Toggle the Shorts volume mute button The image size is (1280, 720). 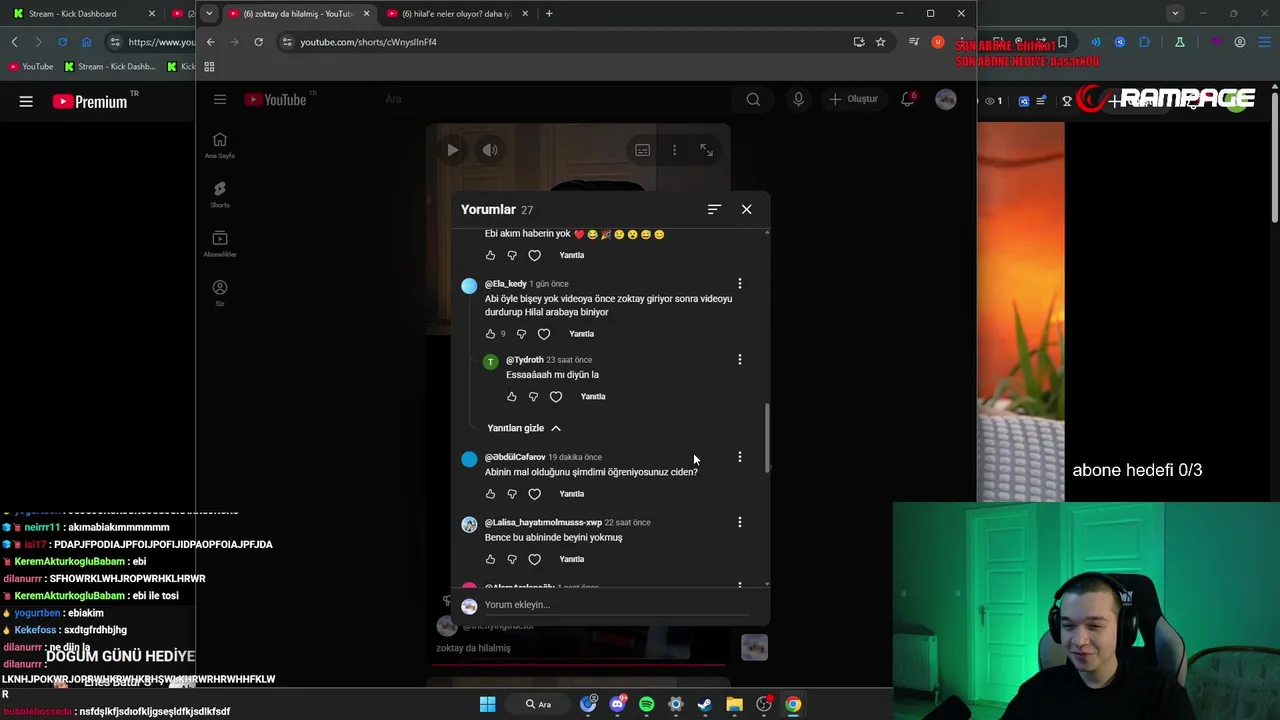490,150
